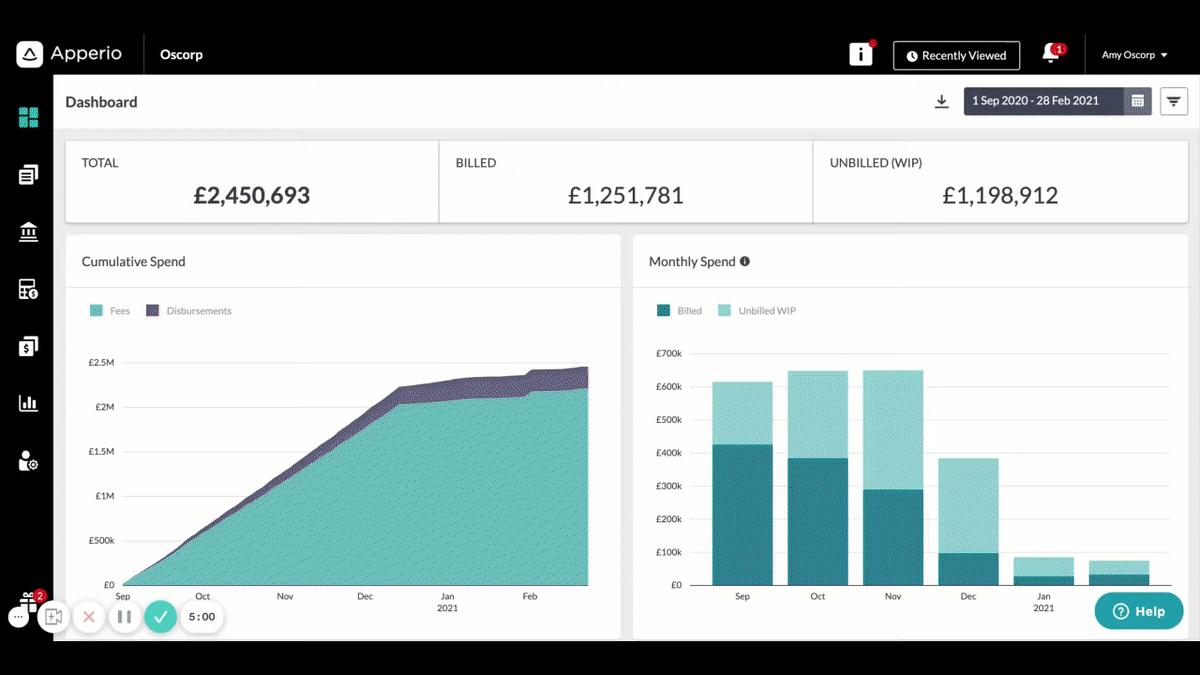This screenshot has height=675, width=1200.
Task: Open the documents icon in sidebar
Action: point(28,175)
